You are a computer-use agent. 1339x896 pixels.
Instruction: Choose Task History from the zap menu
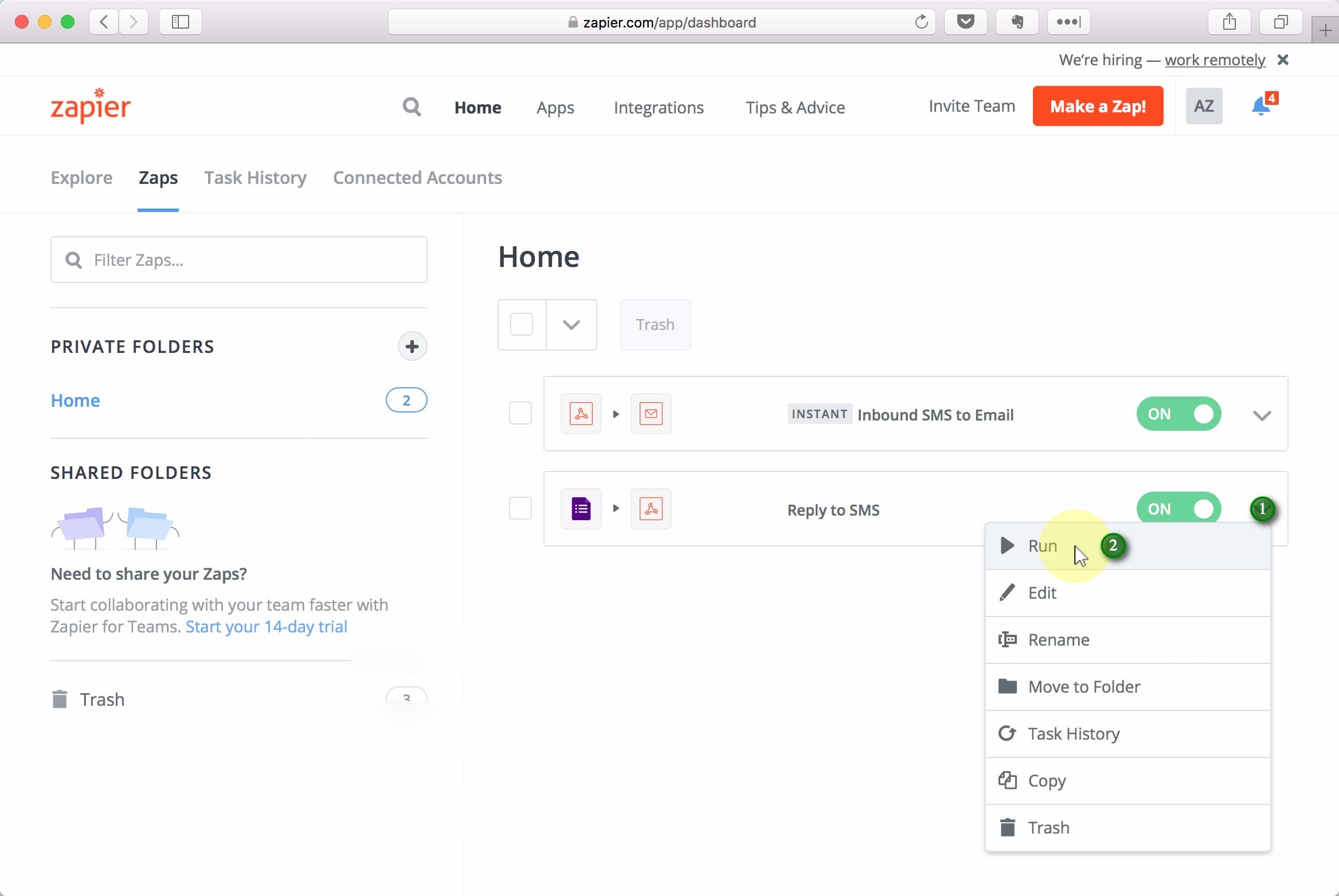coord(1127,734)
